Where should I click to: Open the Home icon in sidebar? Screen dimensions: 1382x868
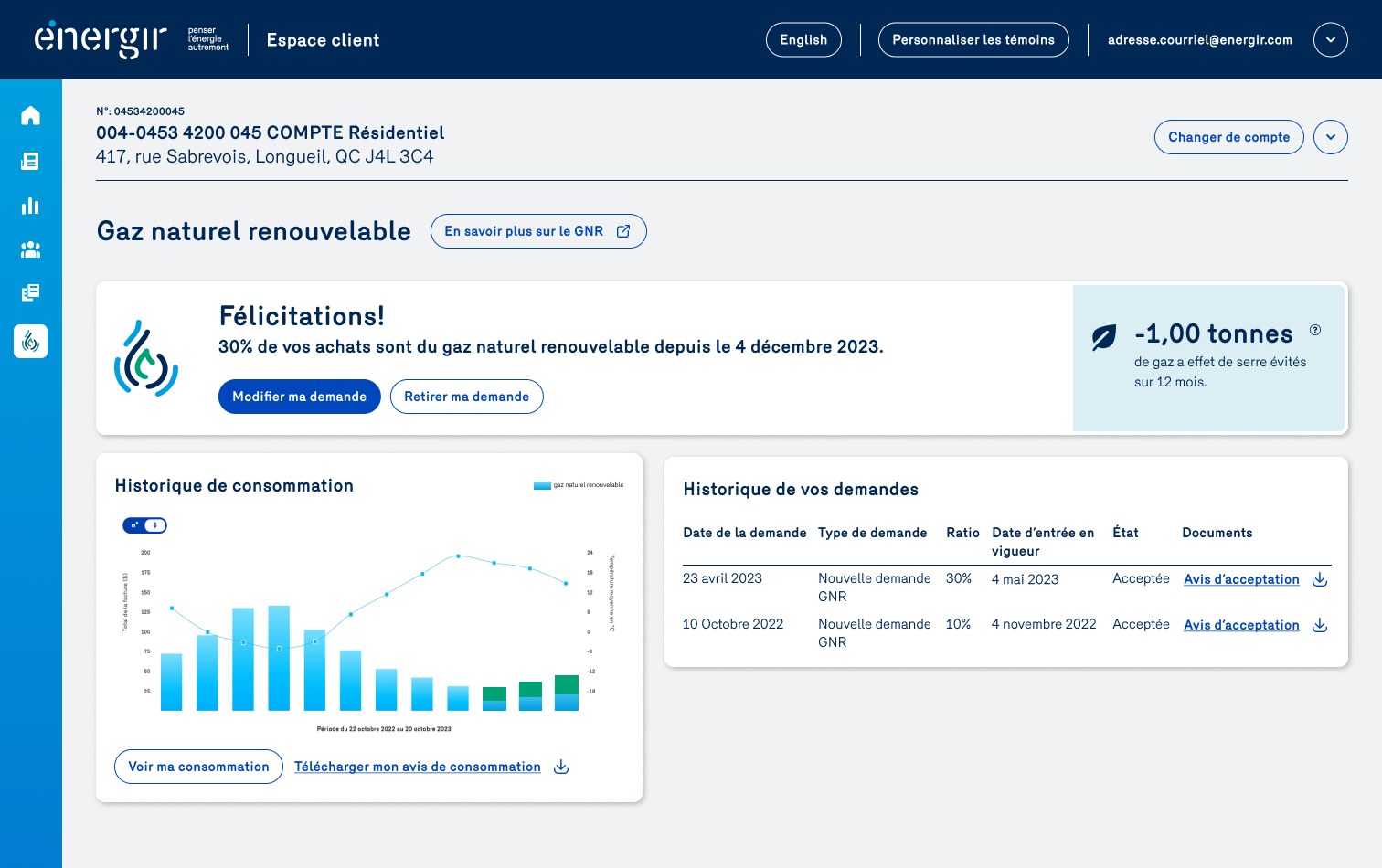30,115
